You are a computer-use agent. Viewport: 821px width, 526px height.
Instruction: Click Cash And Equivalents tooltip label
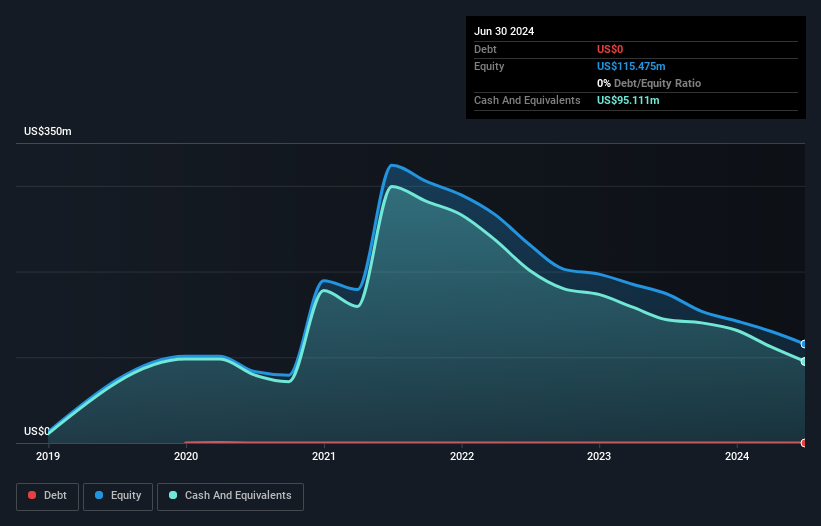pyautogui.click(x=527, y=100)
